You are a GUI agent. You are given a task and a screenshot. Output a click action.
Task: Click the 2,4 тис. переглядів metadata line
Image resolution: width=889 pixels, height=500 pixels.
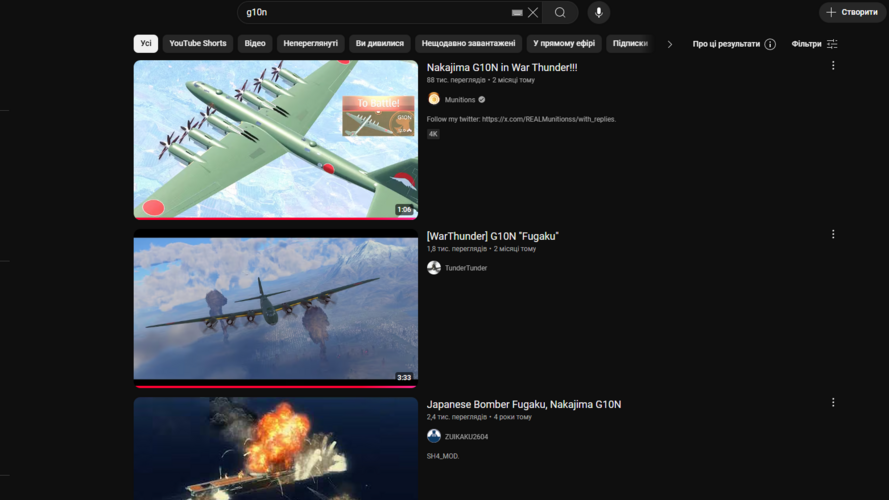479,417
